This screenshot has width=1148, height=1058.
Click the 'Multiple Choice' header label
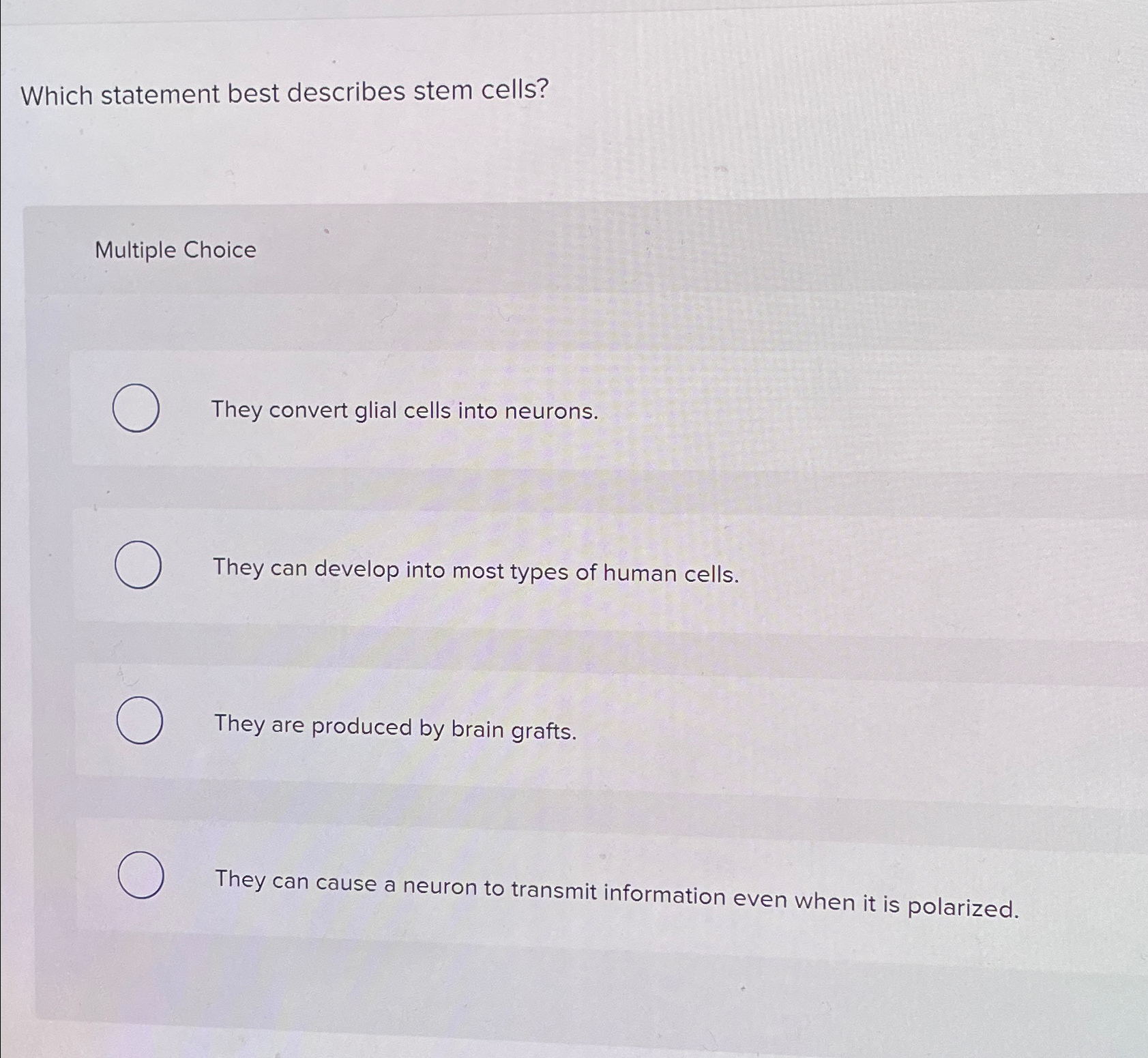tap(175, 251)
